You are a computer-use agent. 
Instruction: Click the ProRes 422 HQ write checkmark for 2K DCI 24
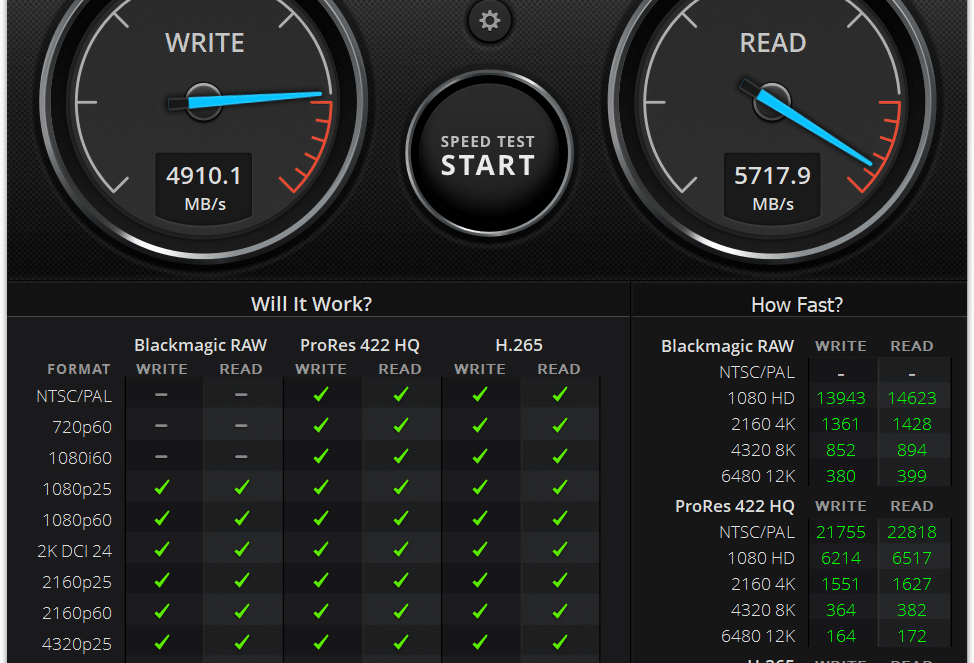pyautogui.click(x=321, y=549)
